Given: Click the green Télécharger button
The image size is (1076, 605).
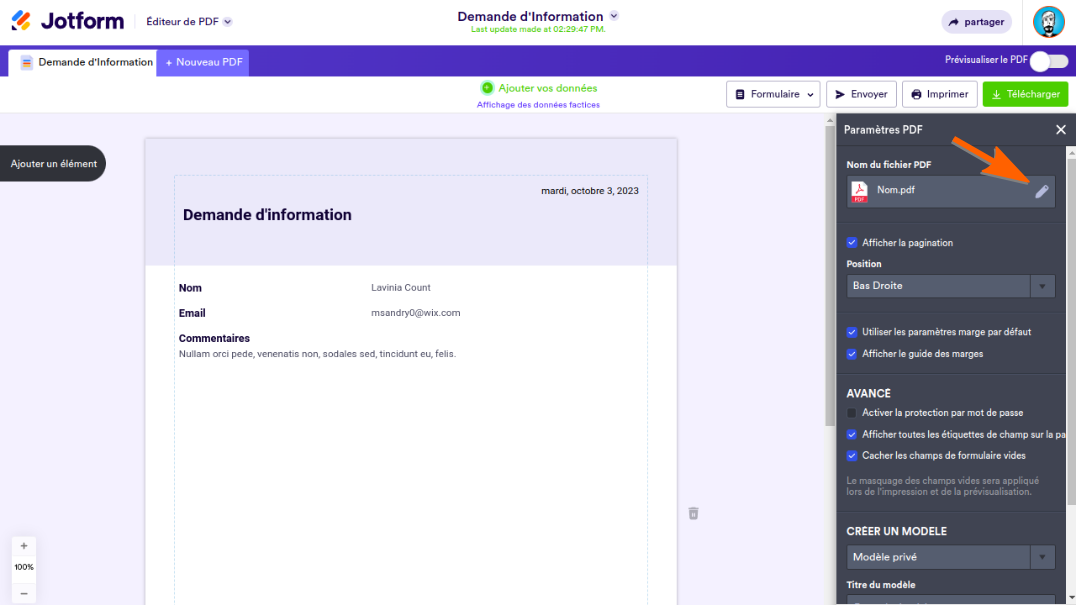Looking at the screenshot, I should coord(1025,94).
